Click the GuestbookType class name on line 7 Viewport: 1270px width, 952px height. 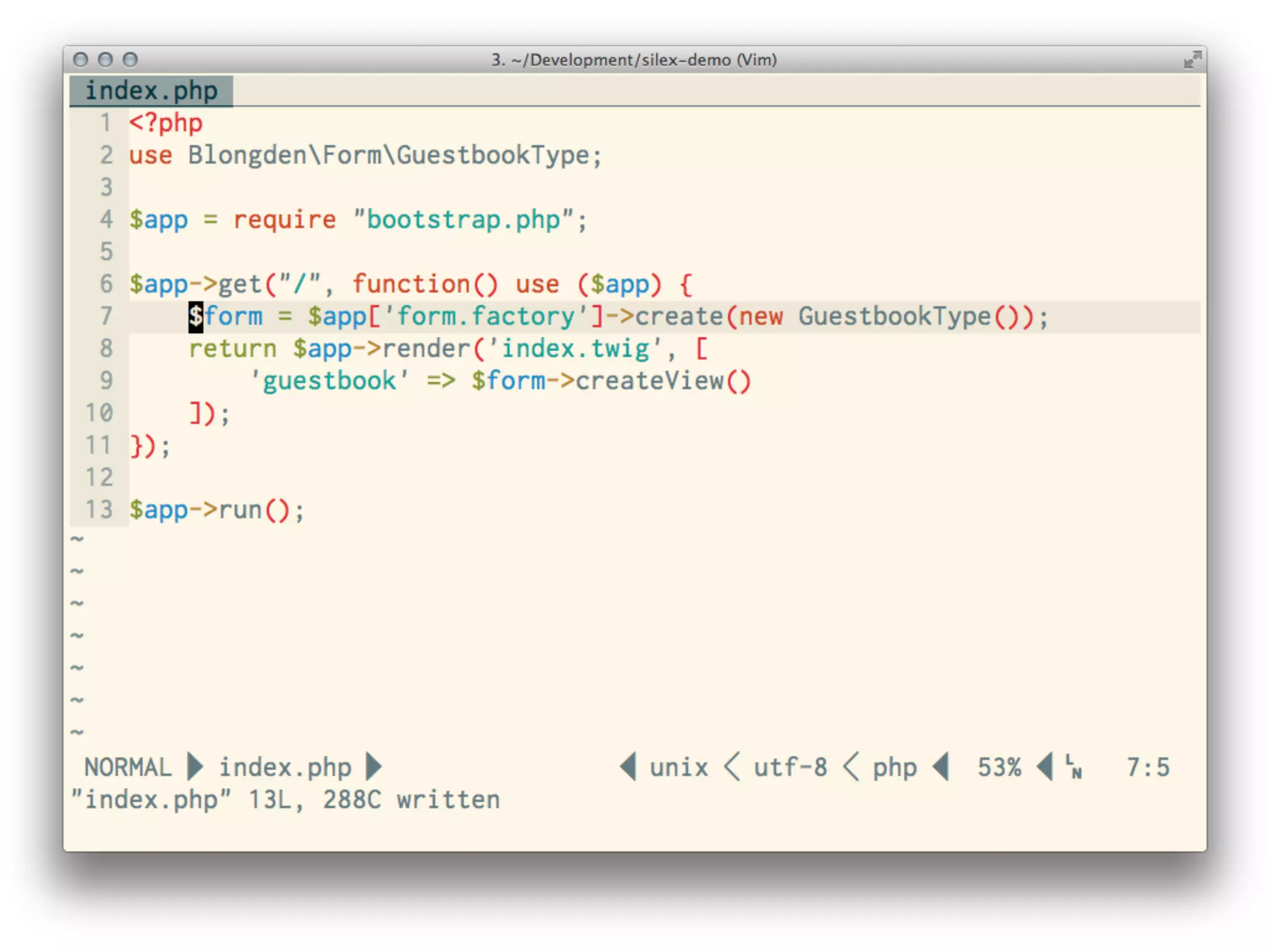(x=894, y=316)
